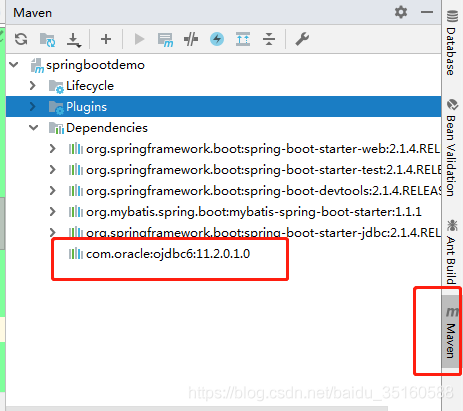Click the Collapse All toolbar icon
The width and height of the screenshot is (463, 411).
click(269, 39)
